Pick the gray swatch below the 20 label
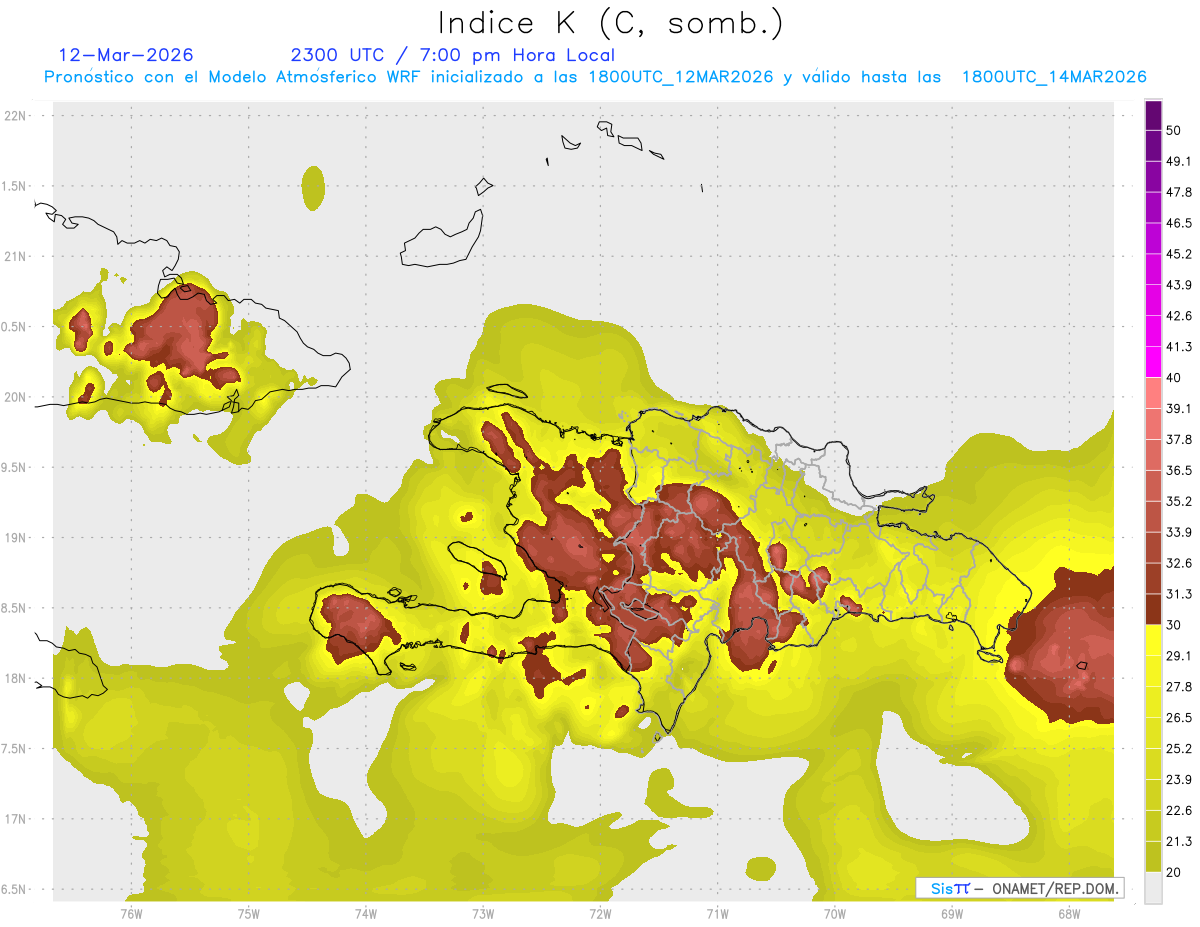 coord(1153,887)
